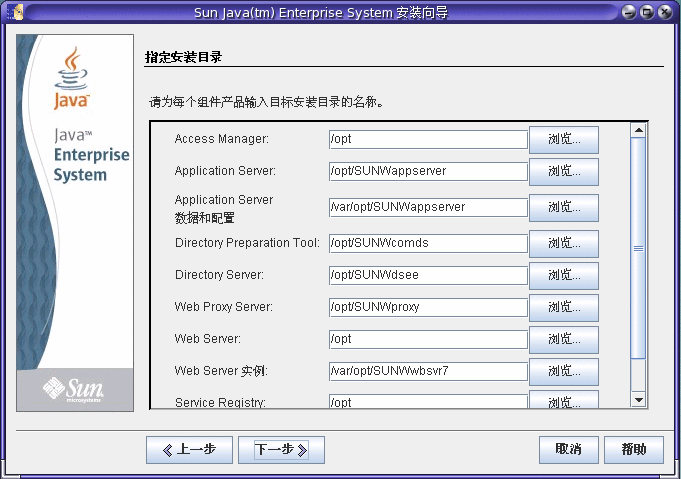
Task: Browse for Access Manager directory
Action: click(x=564, y=139)
